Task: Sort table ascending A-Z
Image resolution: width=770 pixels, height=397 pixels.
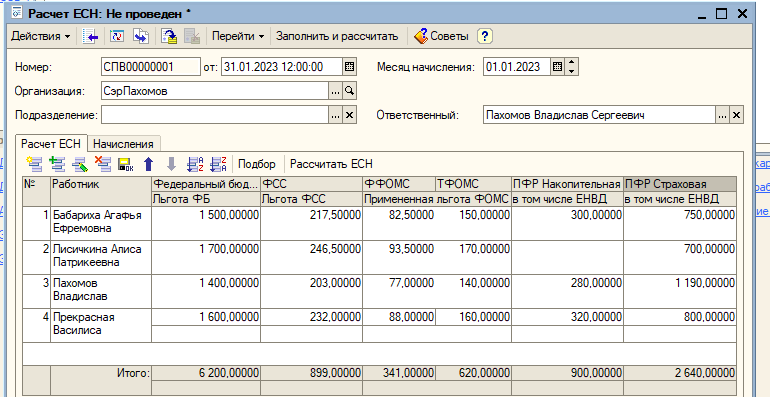Action: [x=195, y=164]
